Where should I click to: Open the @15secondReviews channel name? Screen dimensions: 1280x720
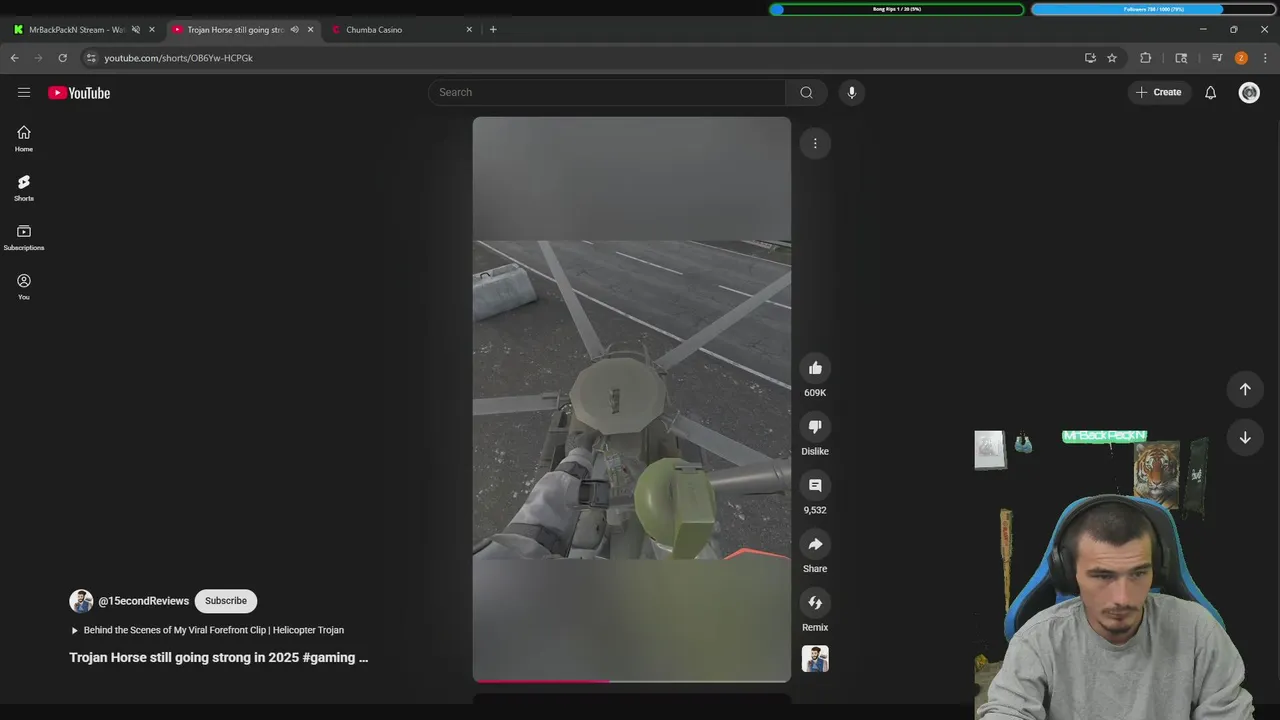(143, 601)
